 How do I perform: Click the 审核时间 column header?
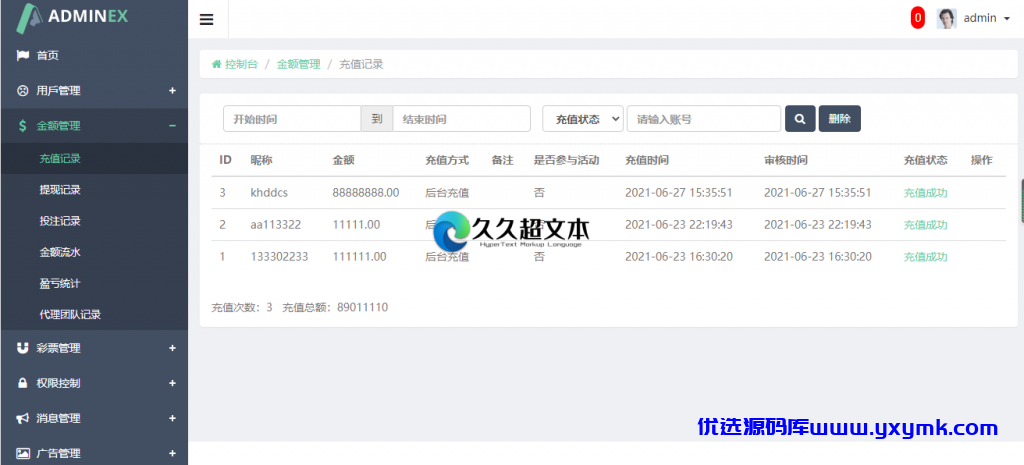(x=786, y=160)
